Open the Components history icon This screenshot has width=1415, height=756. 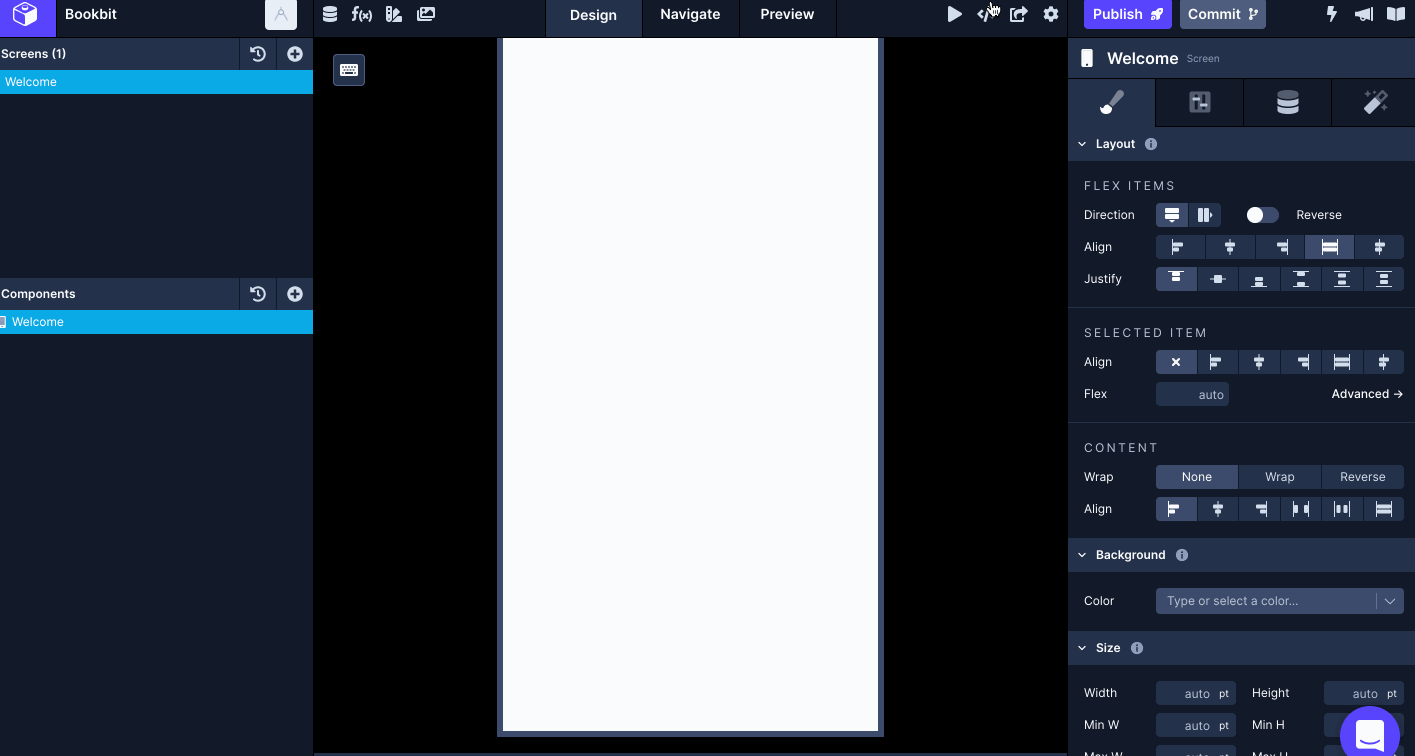pos(258,294)
